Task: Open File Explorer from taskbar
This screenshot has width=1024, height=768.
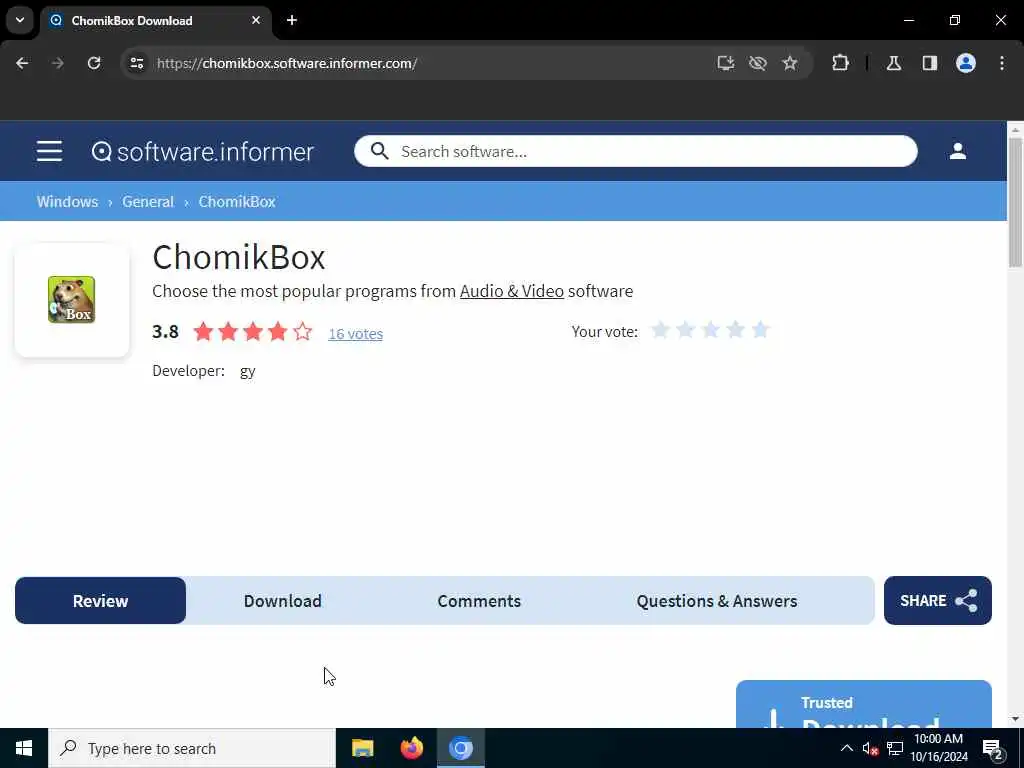Action: pos(362,748)
